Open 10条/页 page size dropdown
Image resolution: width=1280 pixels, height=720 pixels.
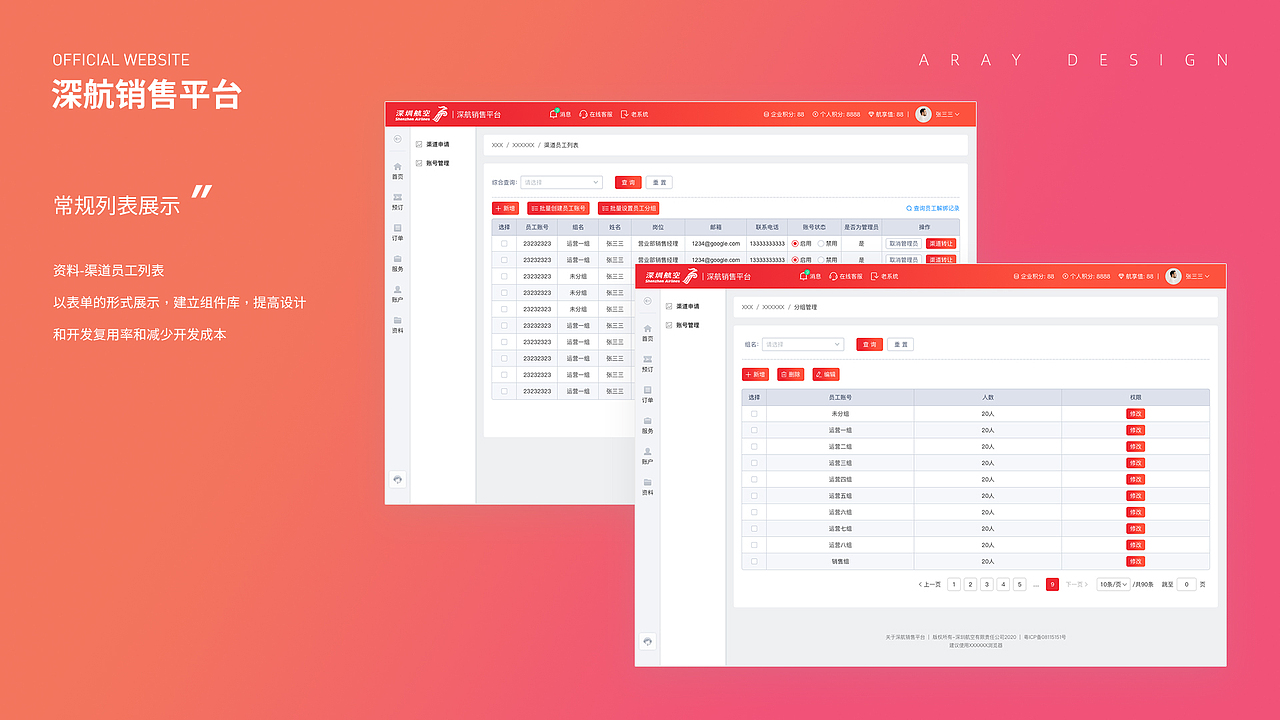point(1113,584)
